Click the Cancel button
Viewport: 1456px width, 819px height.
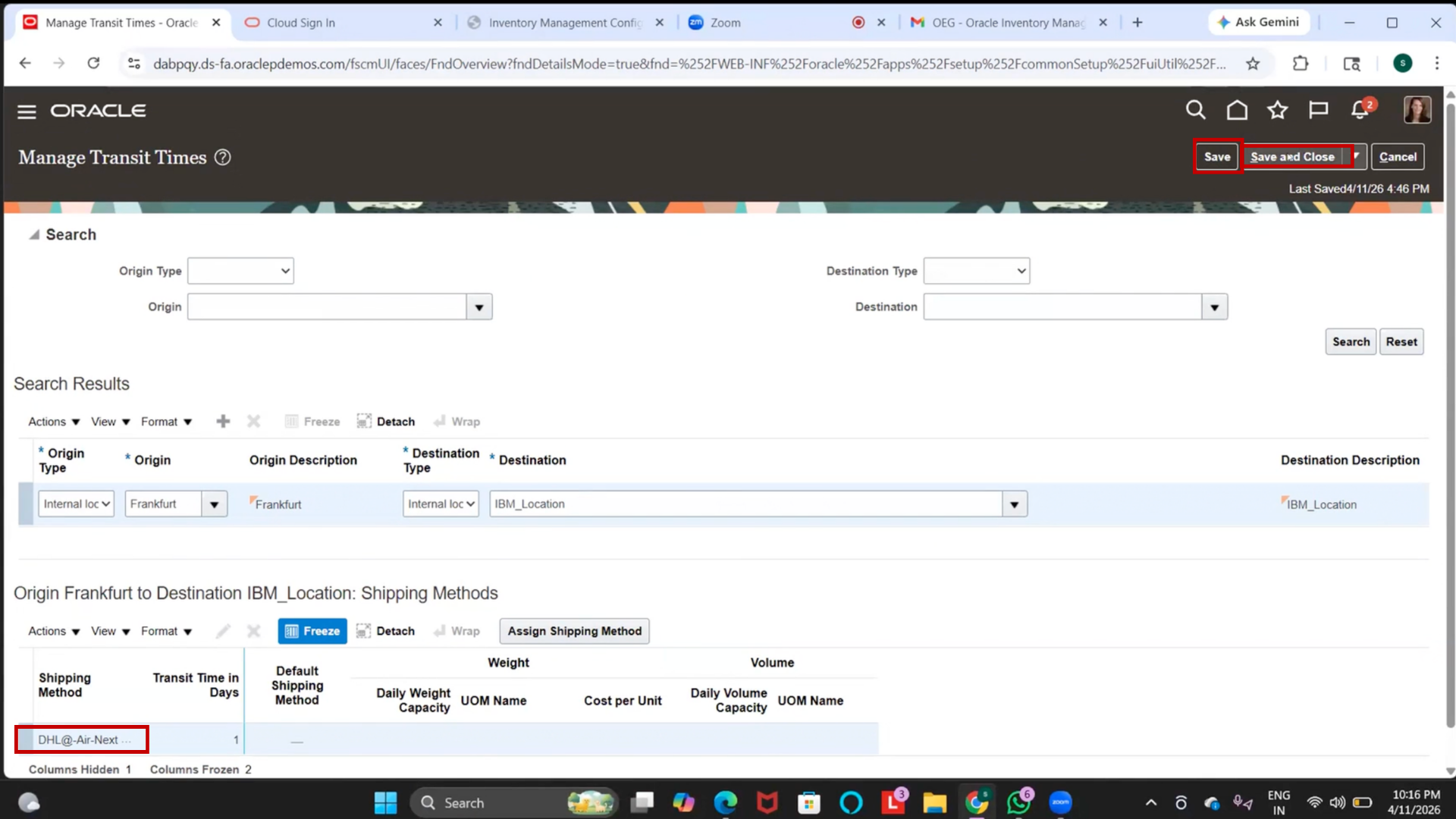point(1398,156)
